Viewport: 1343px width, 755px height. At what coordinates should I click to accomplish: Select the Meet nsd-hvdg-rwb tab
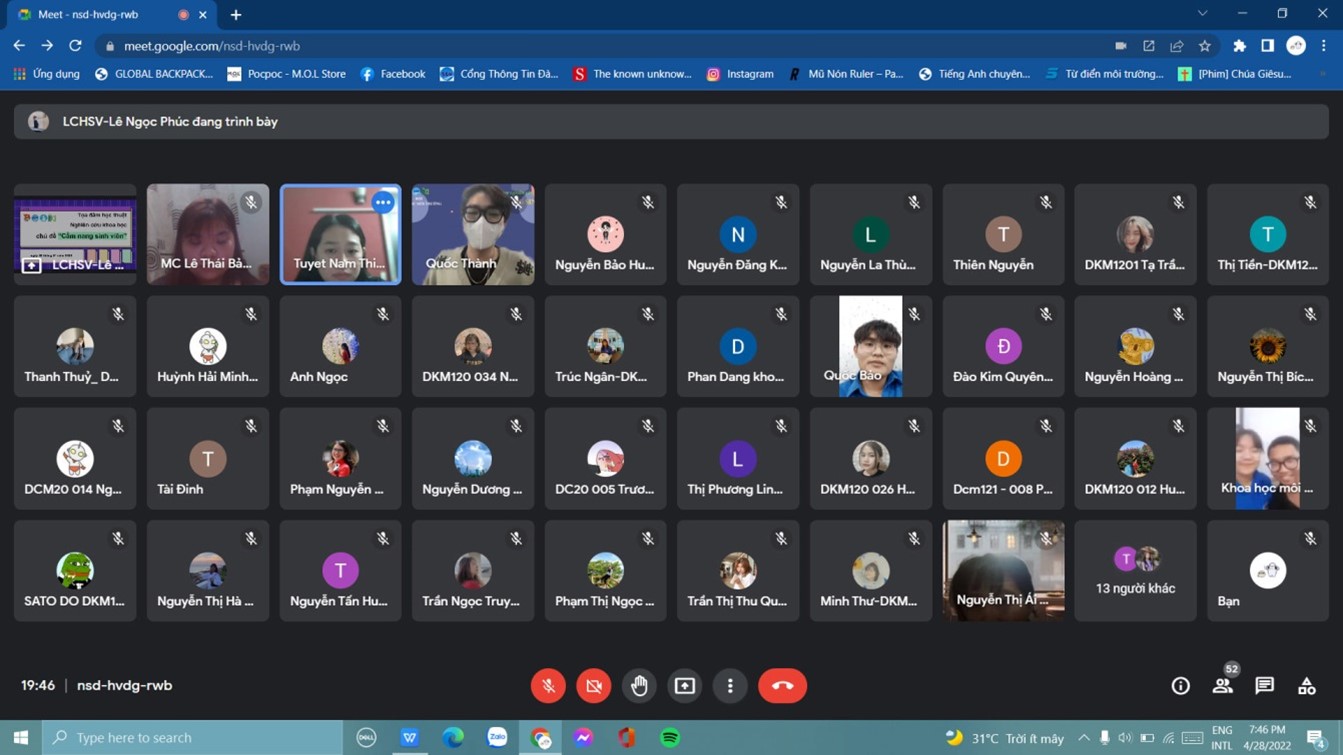point(90,15)
